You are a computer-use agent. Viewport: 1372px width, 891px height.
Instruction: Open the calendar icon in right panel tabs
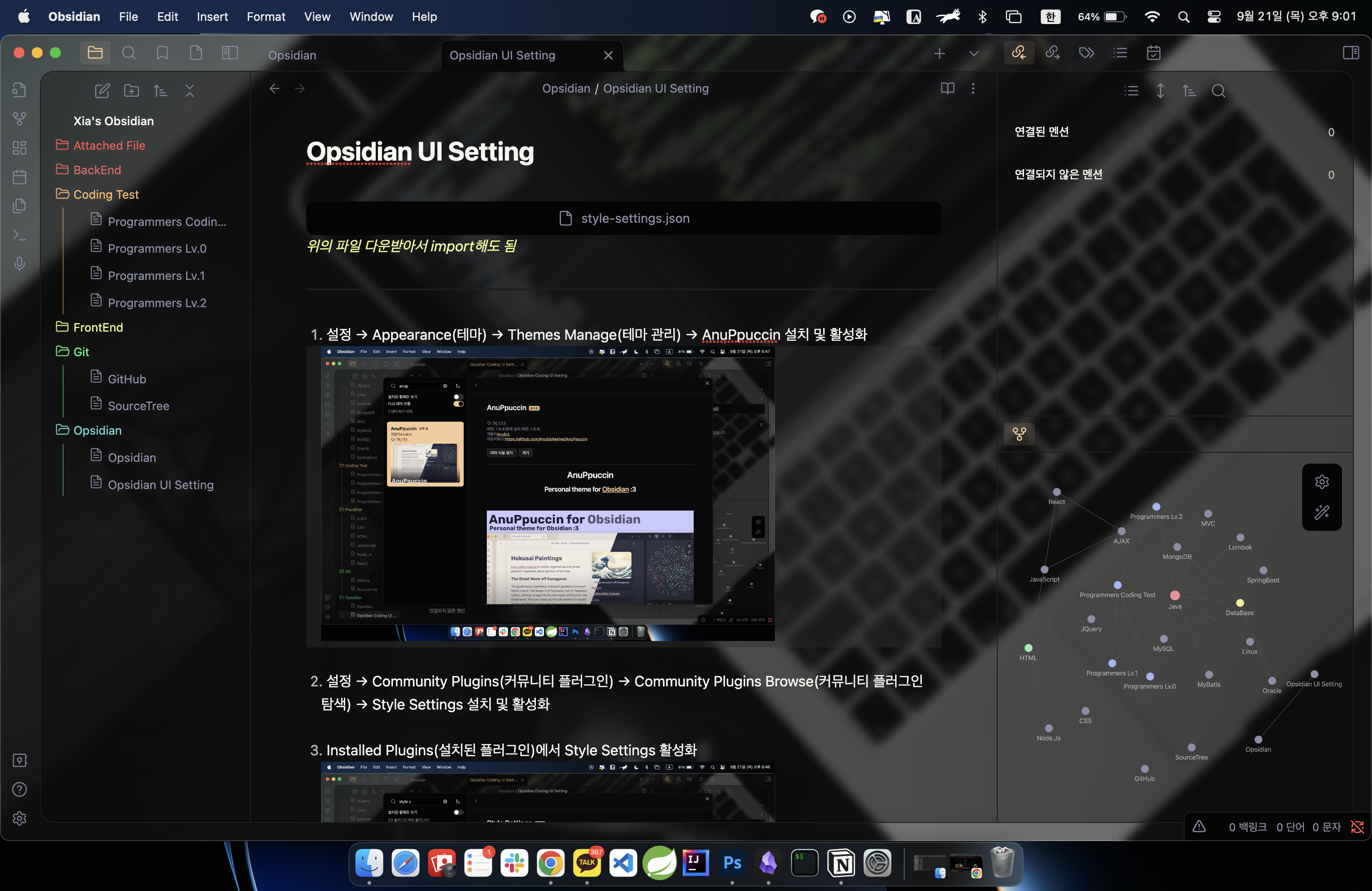click(1153, 53)
